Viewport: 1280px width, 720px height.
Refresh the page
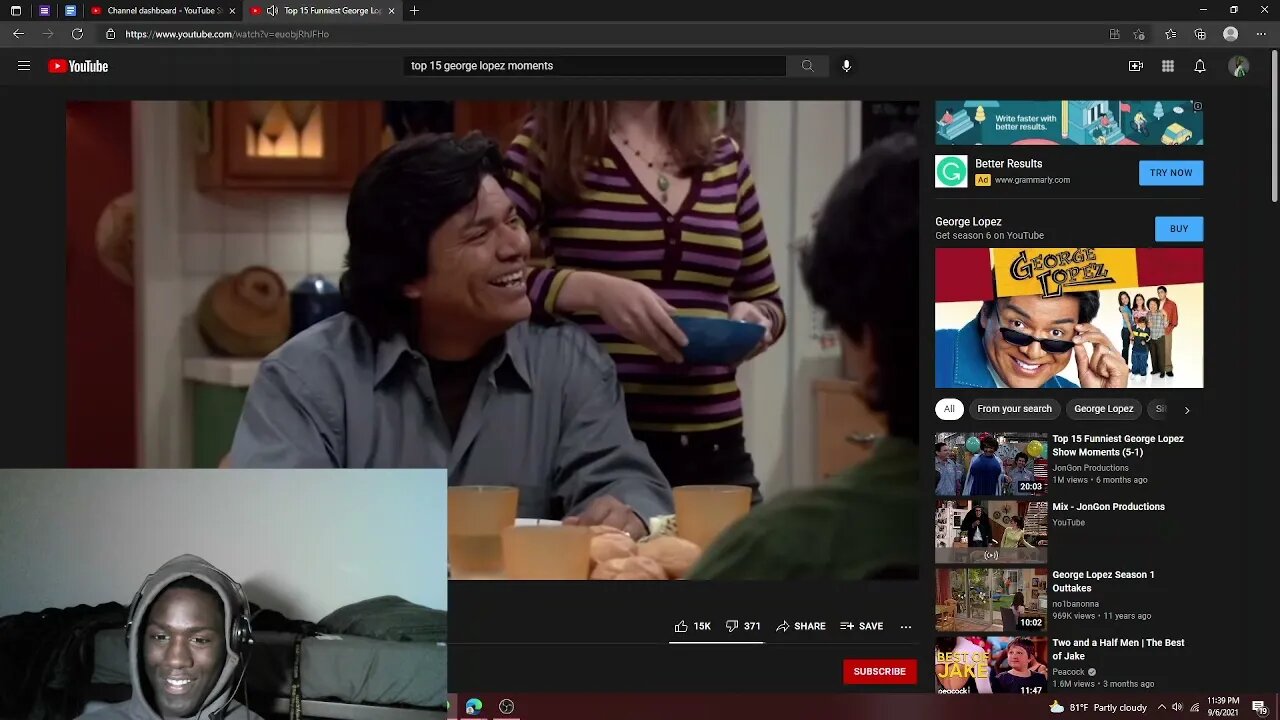(77, 34)
